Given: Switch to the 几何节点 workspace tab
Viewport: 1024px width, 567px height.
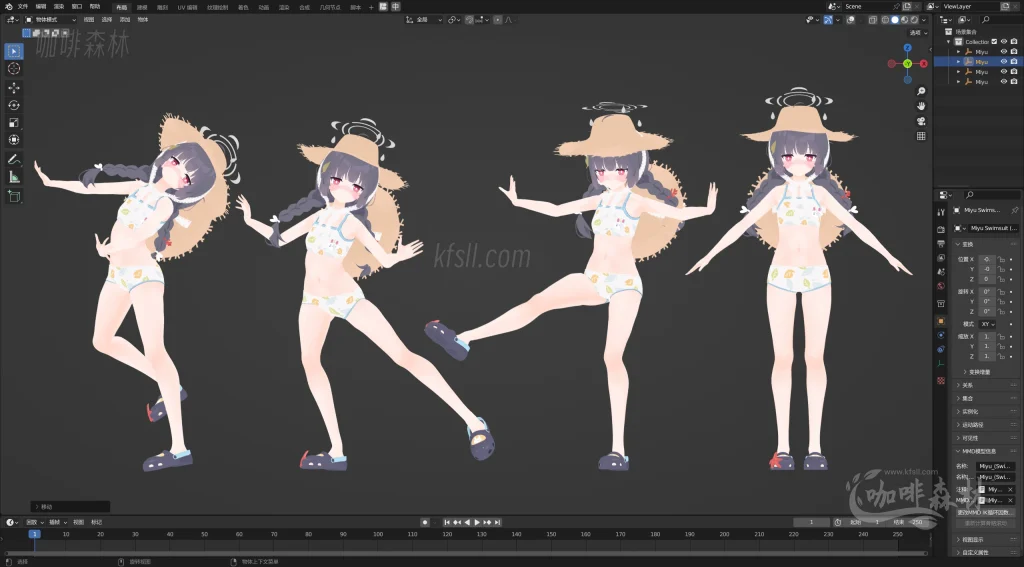Looking at the screenshot, I should click(x=330, y=7).
